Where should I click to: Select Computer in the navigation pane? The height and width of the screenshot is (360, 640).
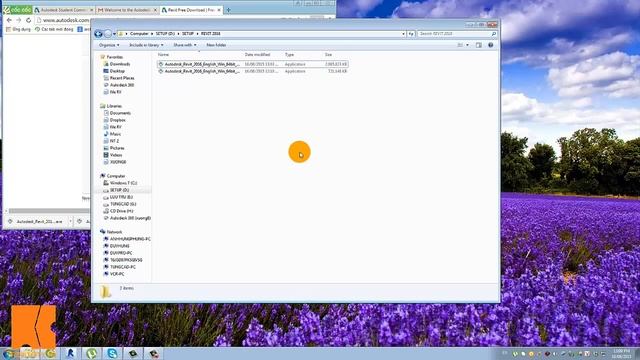pyautogui.click(x=116, y=176)
